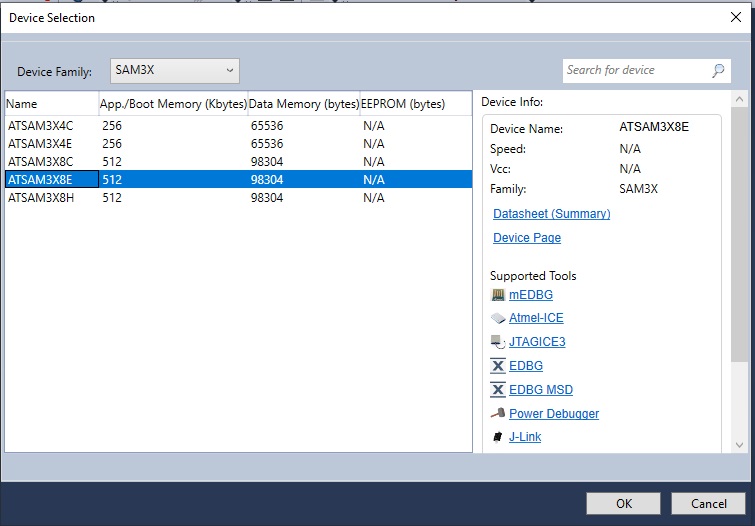Click the EDBG tool icon
This screenshot has height=526, width=755.
[498, 366]
